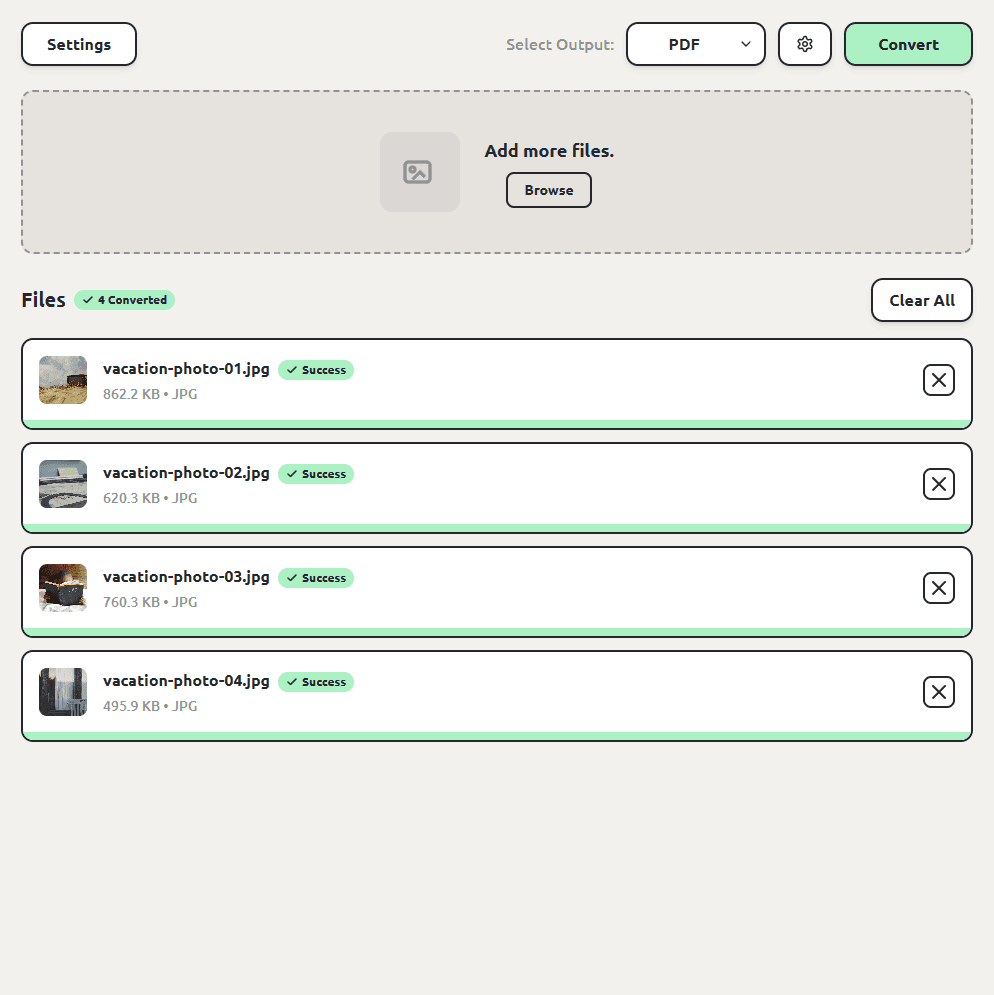Click the Files section heading
This screenshot has width=994, height=995.
43,300
